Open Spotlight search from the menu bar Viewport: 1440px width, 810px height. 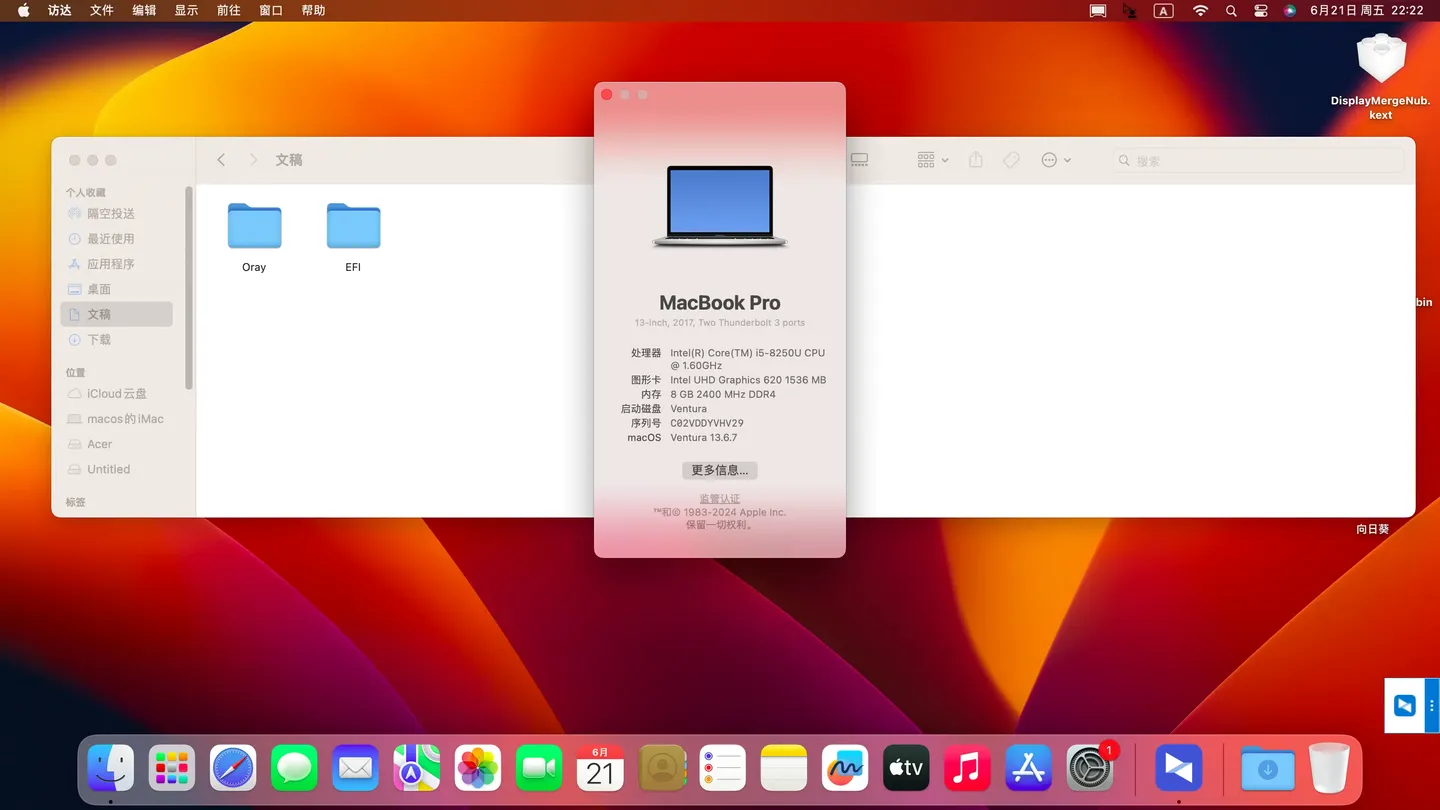[x=1231, y=11]
